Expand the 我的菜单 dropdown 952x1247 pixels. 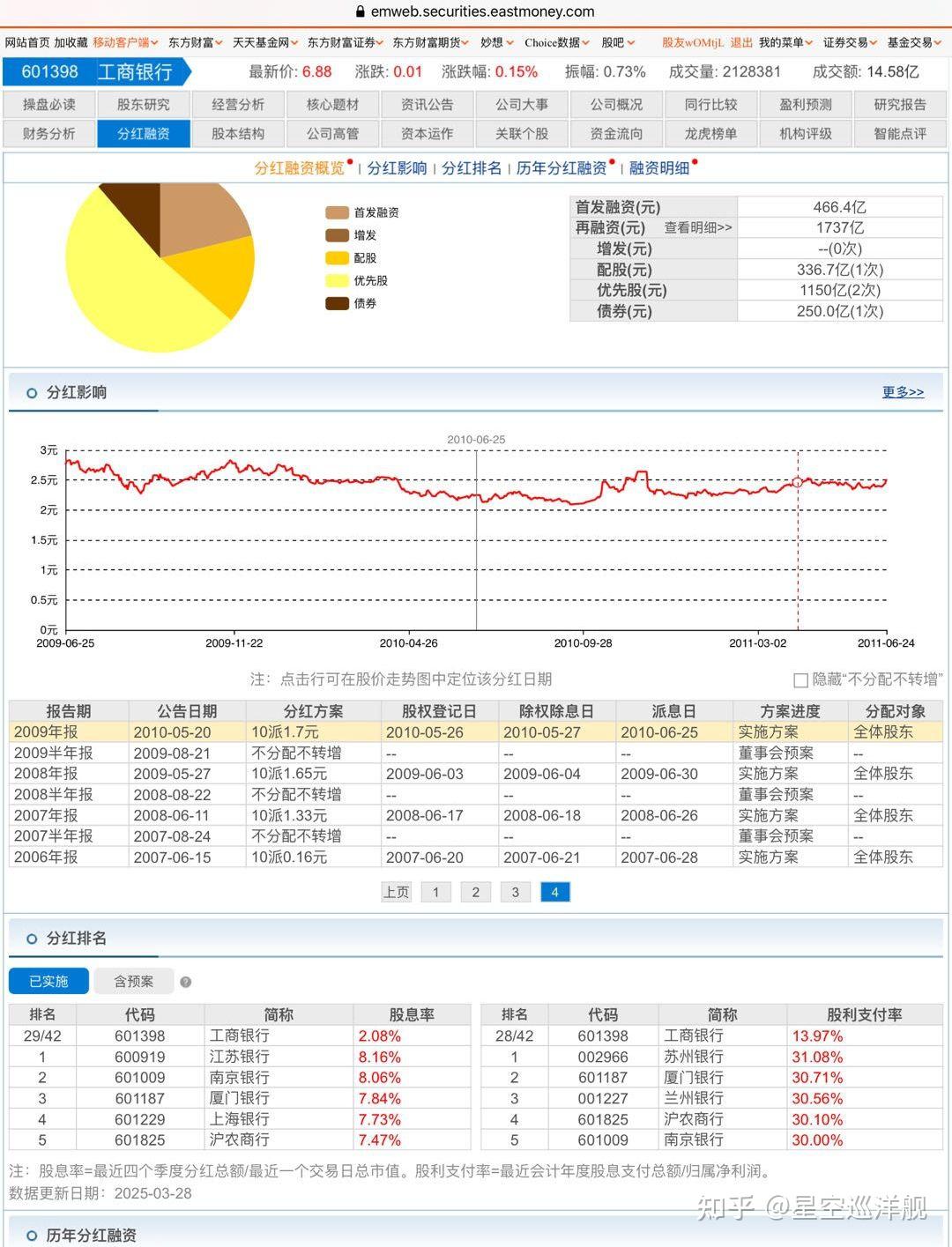click(x=785, y=42)
